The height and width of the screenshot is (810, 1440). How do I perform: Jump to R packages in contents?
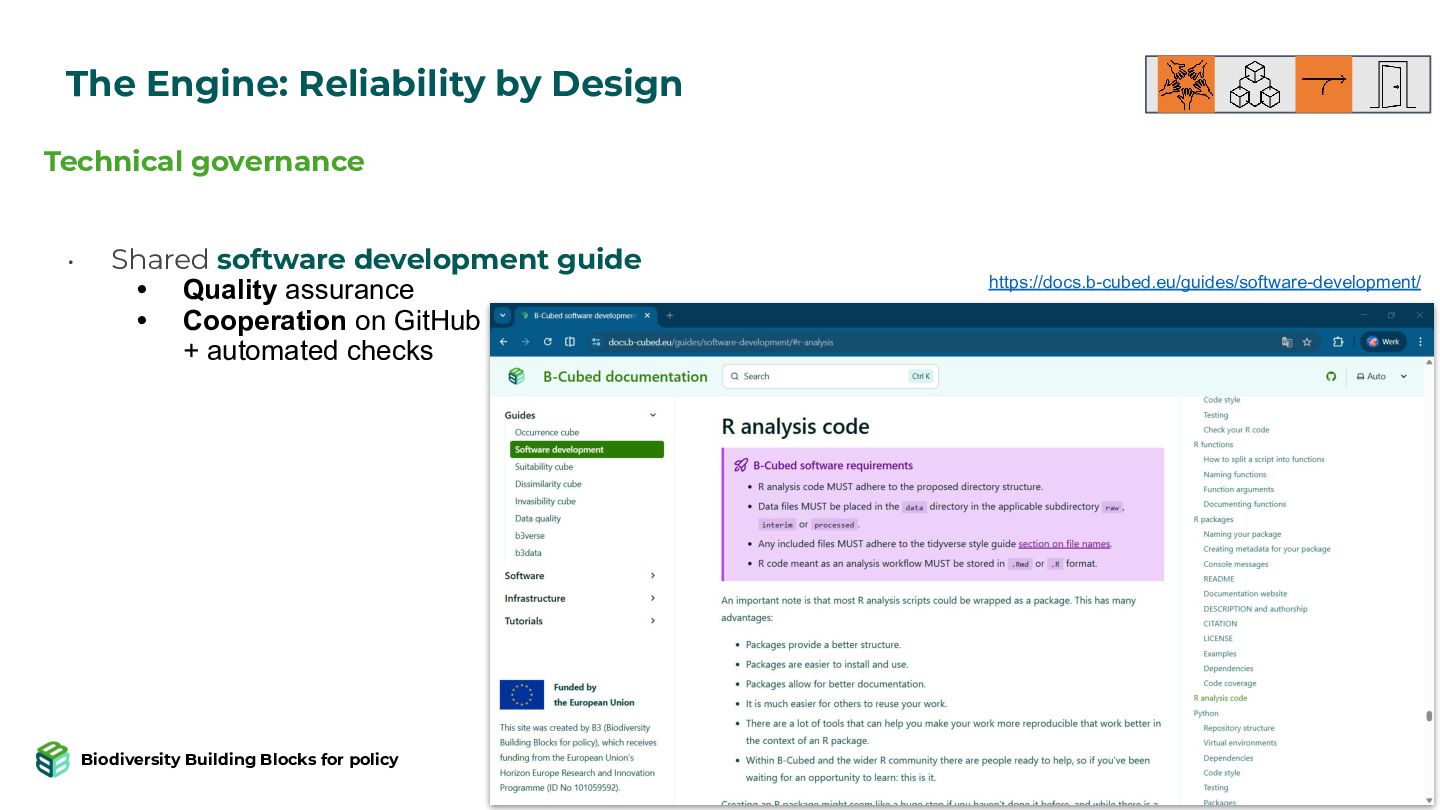[1213, 519]
